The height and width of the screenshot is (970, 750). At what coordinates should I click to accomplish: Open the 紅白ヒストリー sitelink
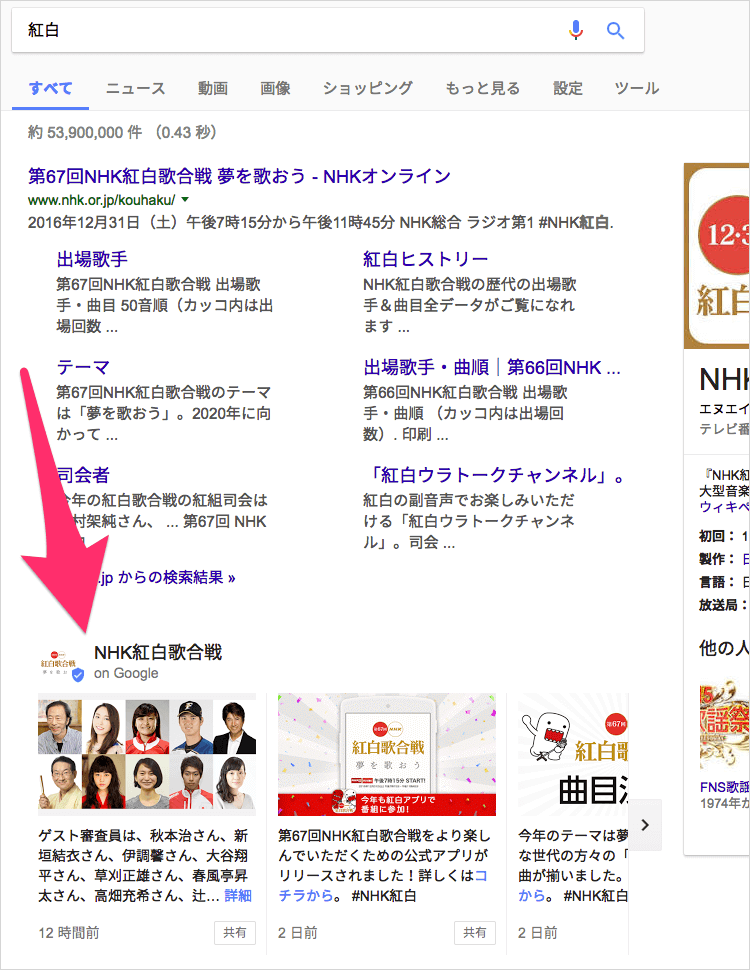(x=426, y=259)
